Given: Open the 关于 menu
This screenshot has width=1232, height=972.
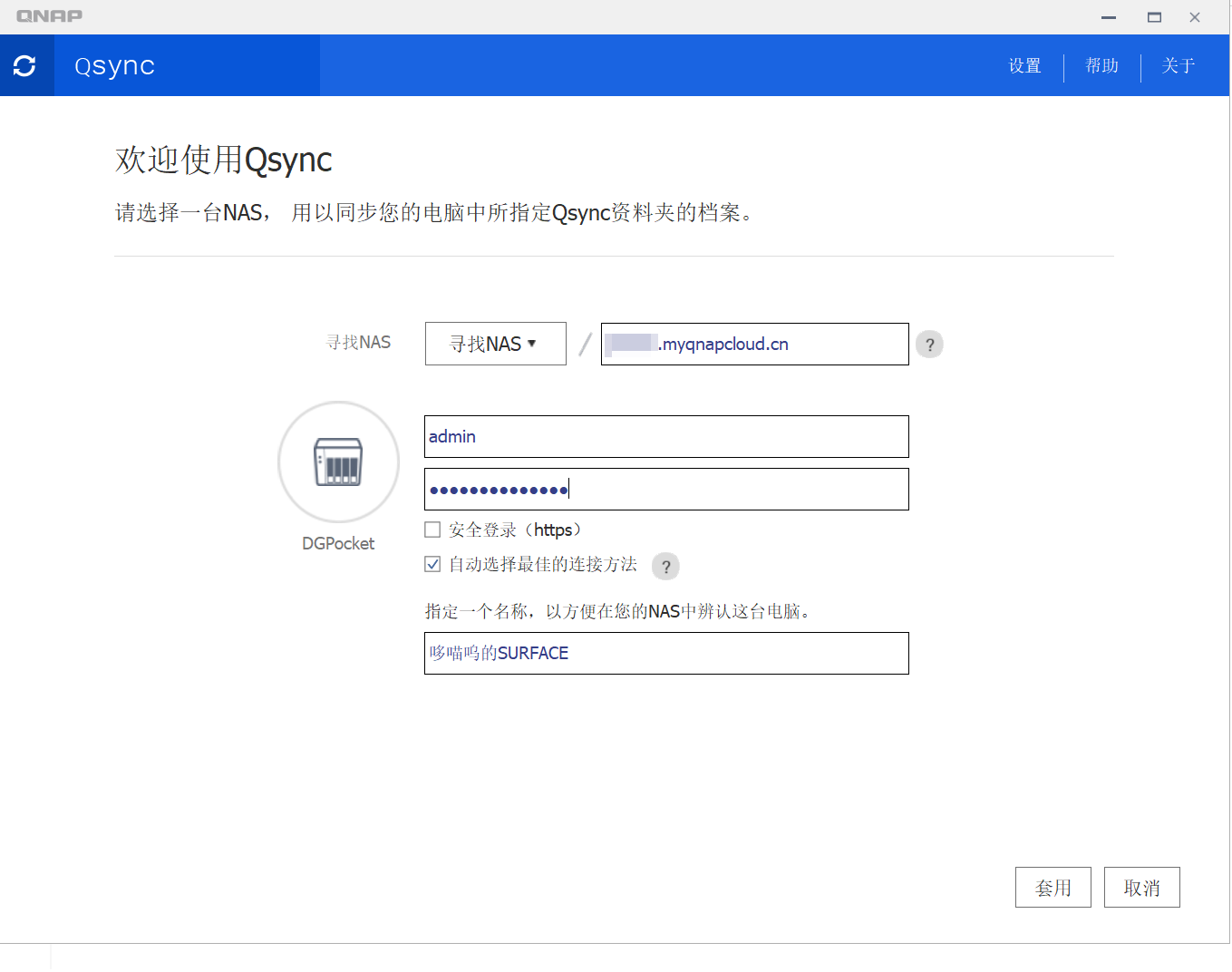Looking at the screenshot, I should [x=1178, y=65].
